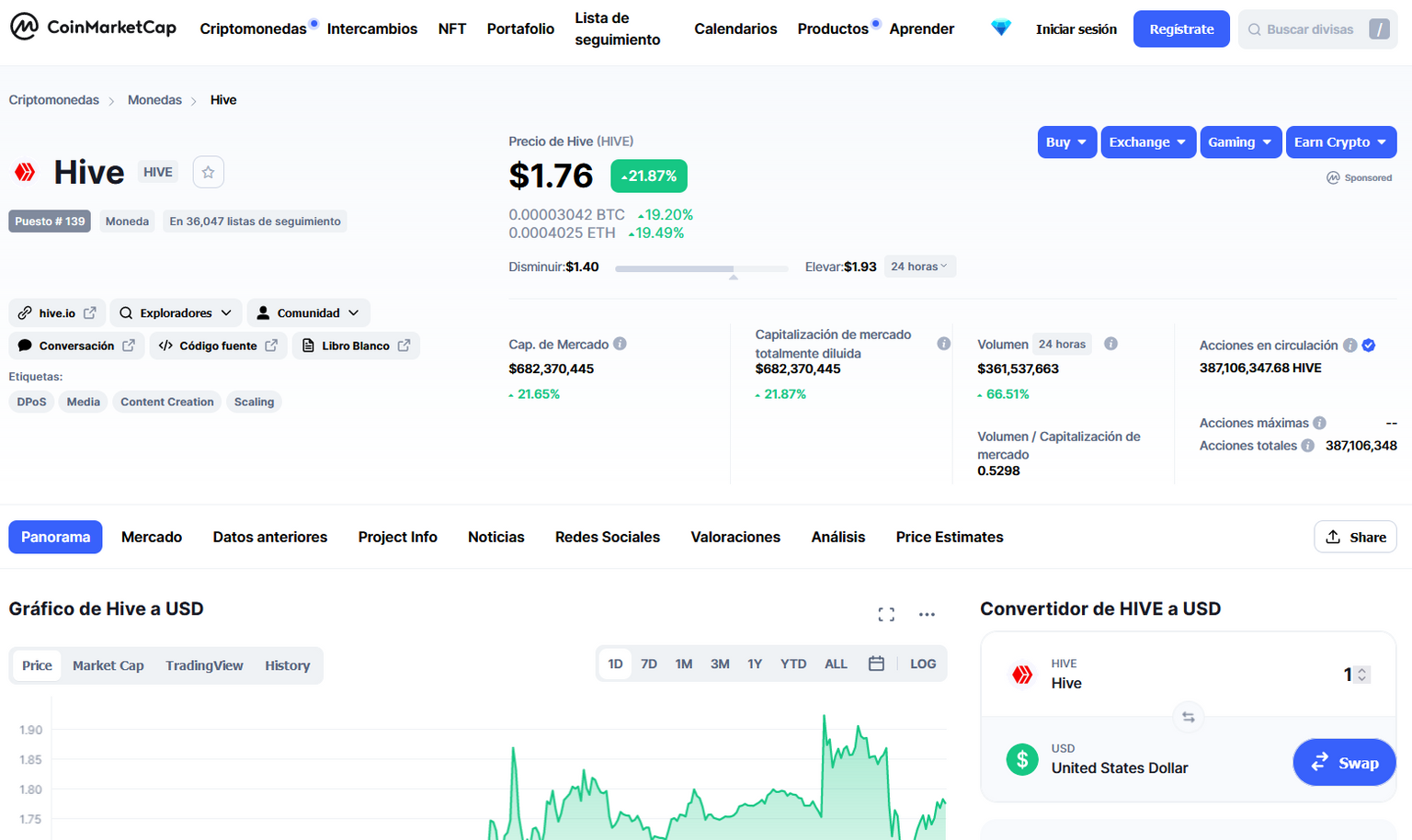The height and width of the screenshot is (840, 1412).
Task: Click the search magnifier icon
Action: tap(1254, 29)
